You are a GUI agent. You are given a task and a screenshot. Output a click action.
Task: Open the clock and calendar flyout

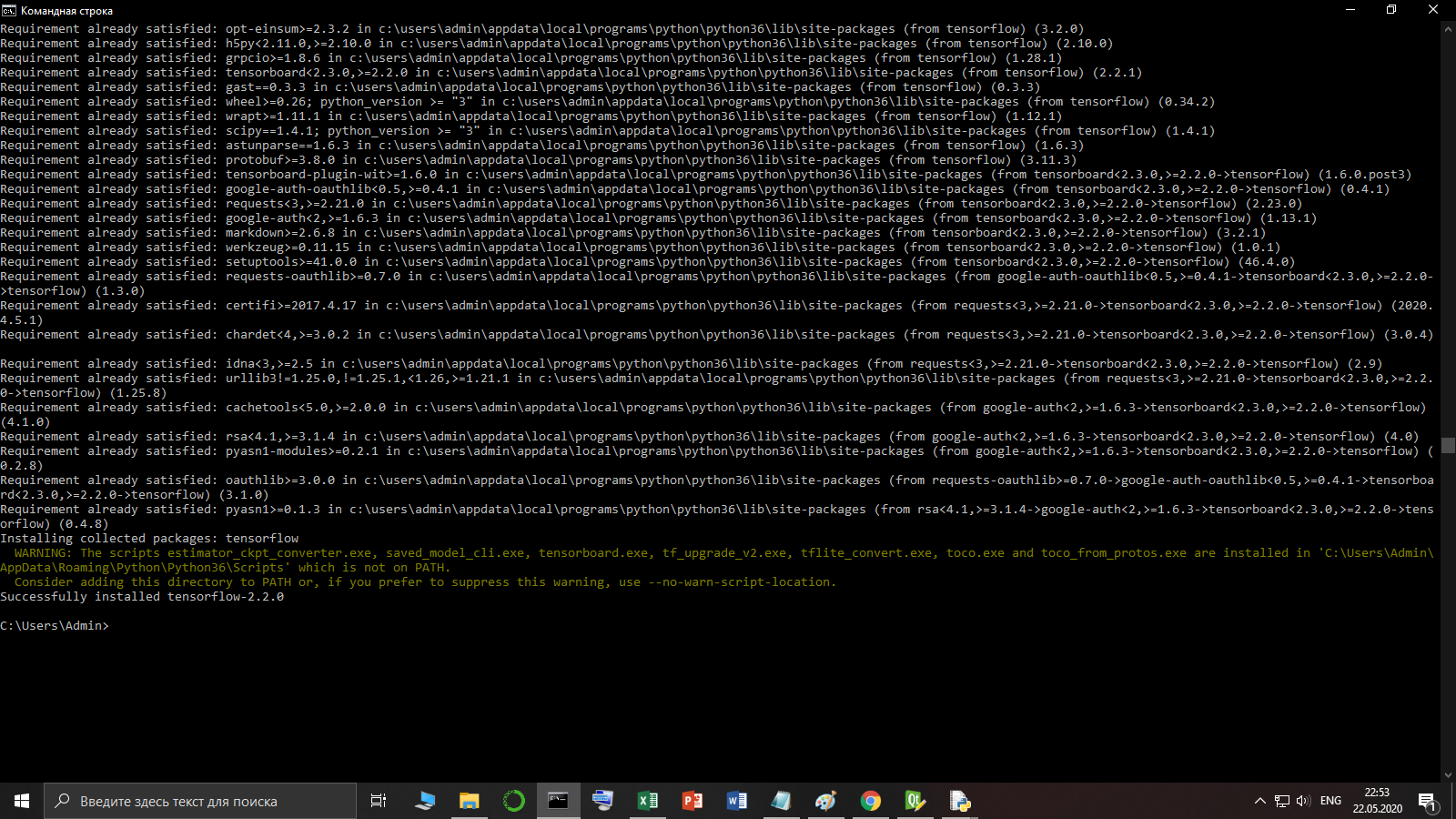1377,801
